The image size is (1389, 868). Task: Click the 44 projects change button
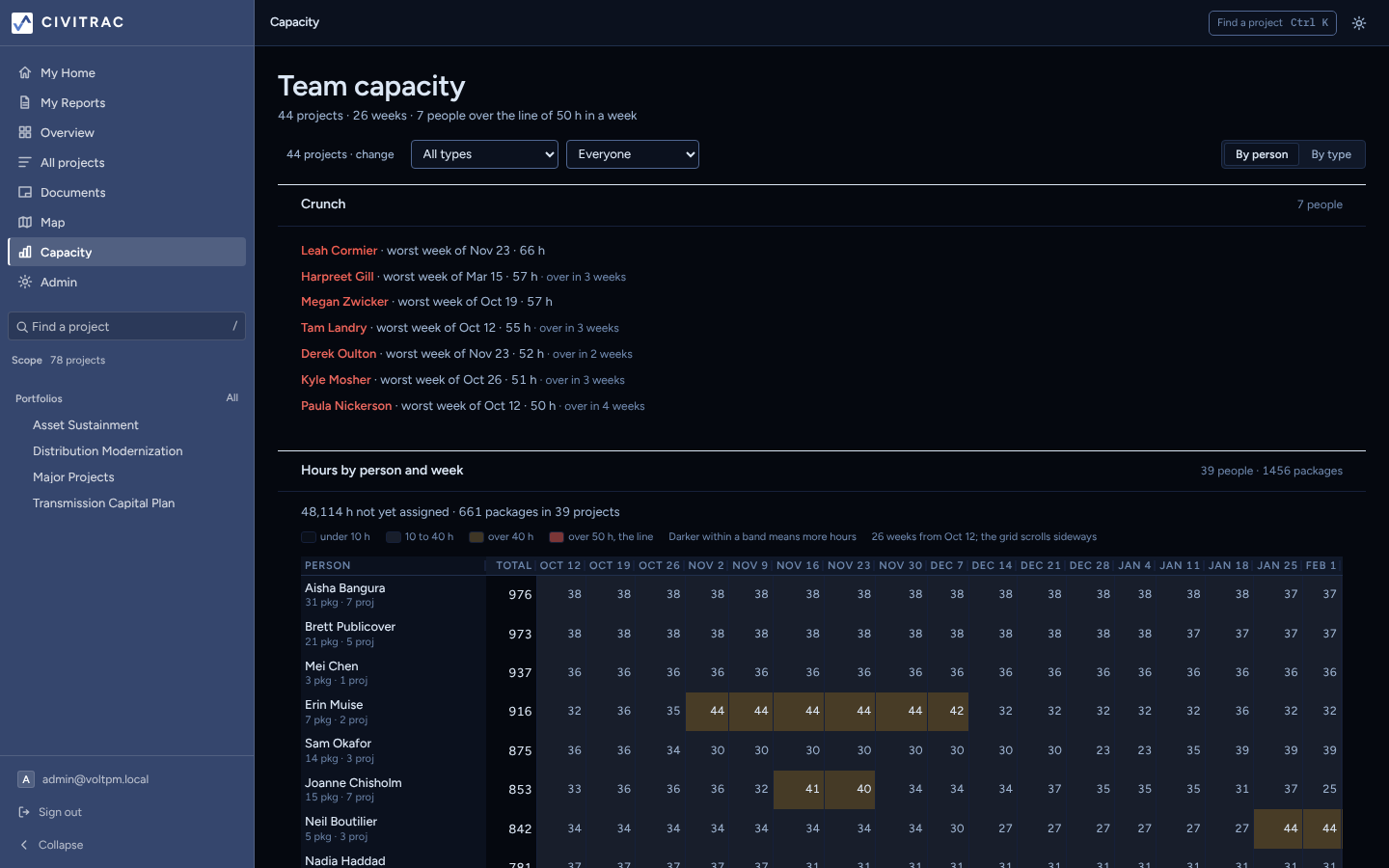click(340, 154)
